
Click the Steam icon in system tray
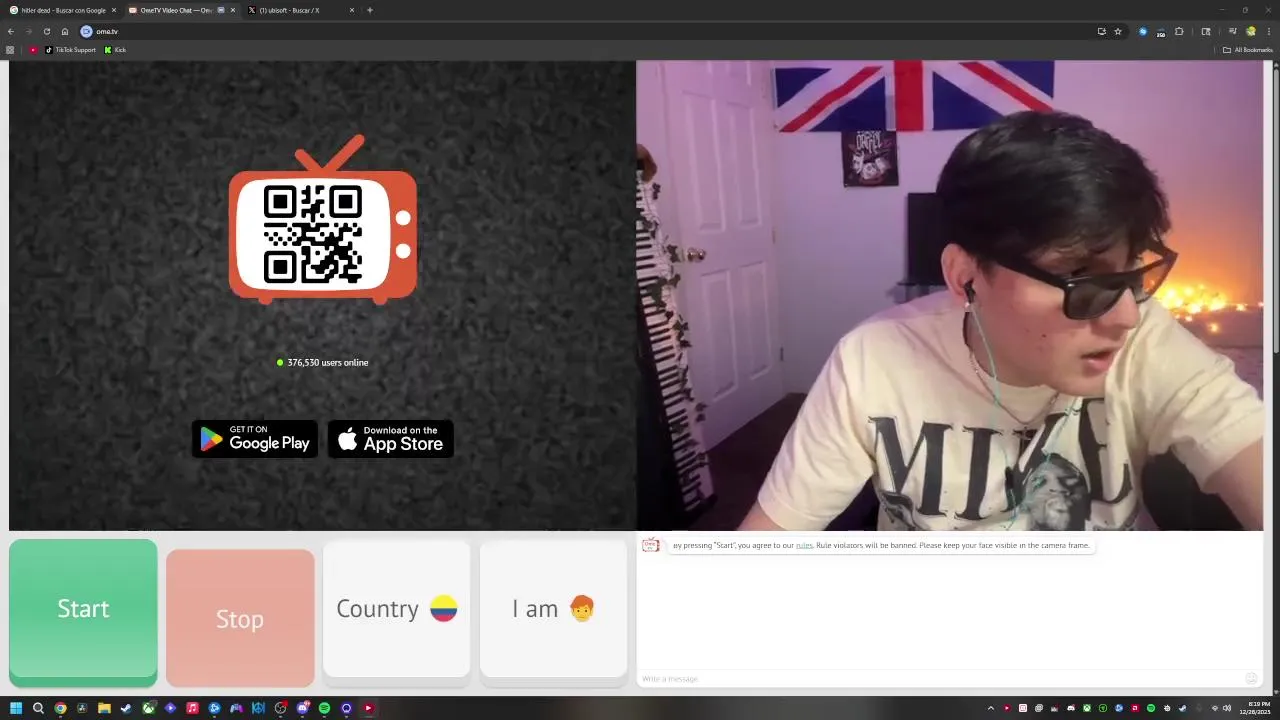pos(1183,708)
